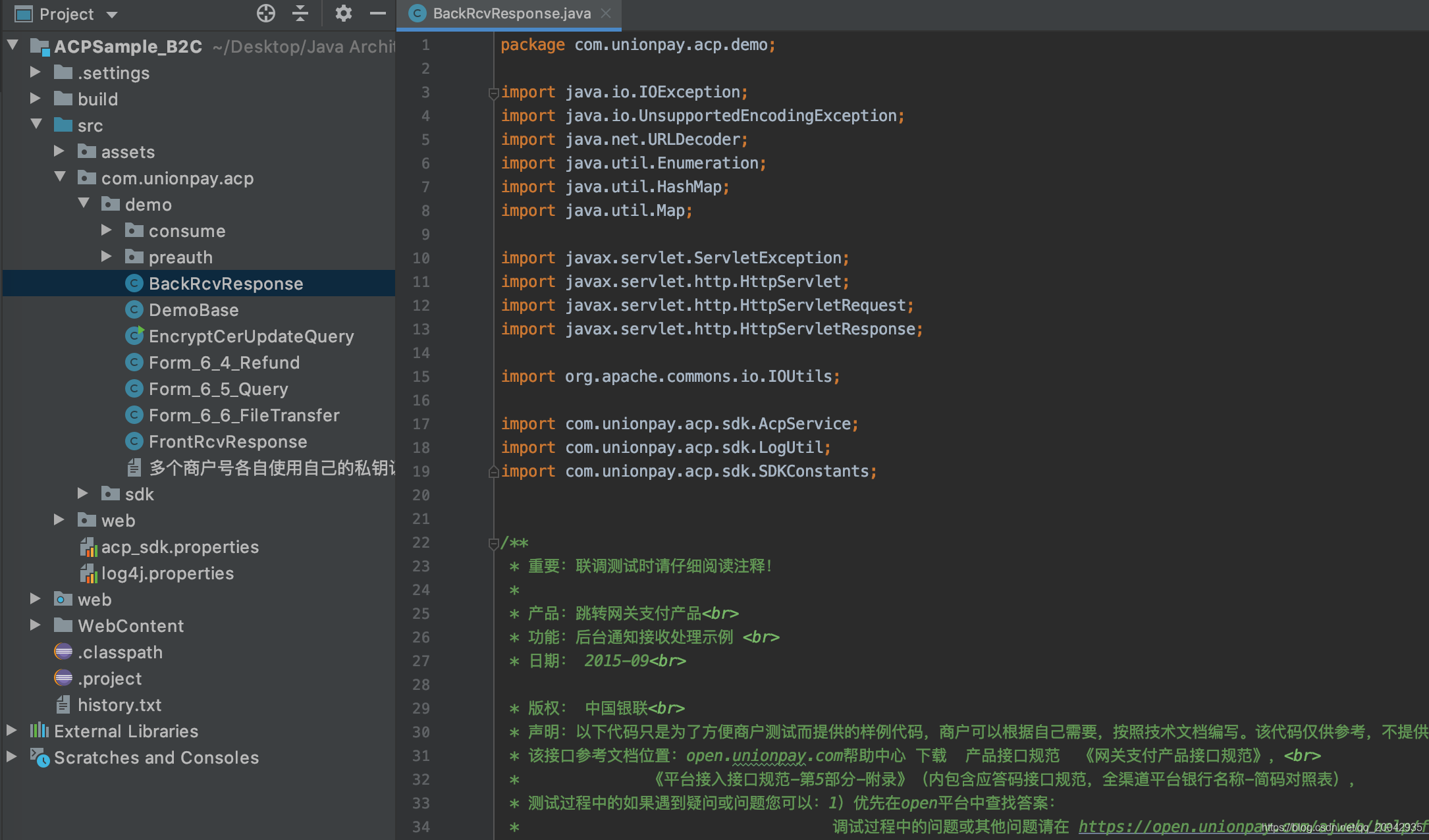This screenshot has width=1429, height=840.
Task: Hide the Project panel with minus icon
Action: (377, 13)
